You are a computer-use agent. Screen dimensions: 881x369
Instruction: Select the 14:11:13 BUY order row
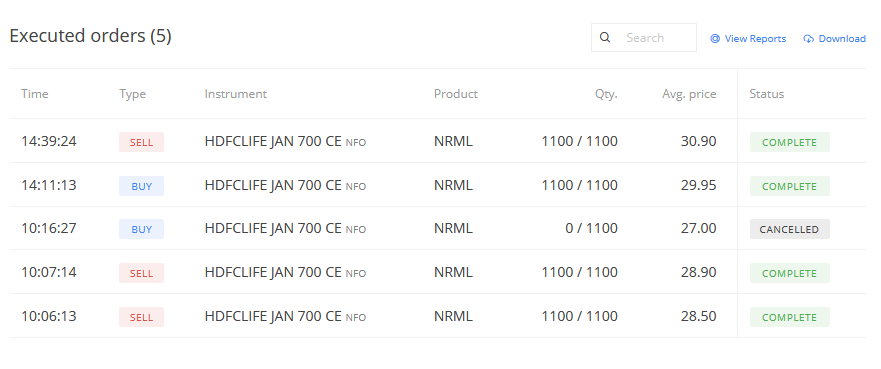pos(438,185)
